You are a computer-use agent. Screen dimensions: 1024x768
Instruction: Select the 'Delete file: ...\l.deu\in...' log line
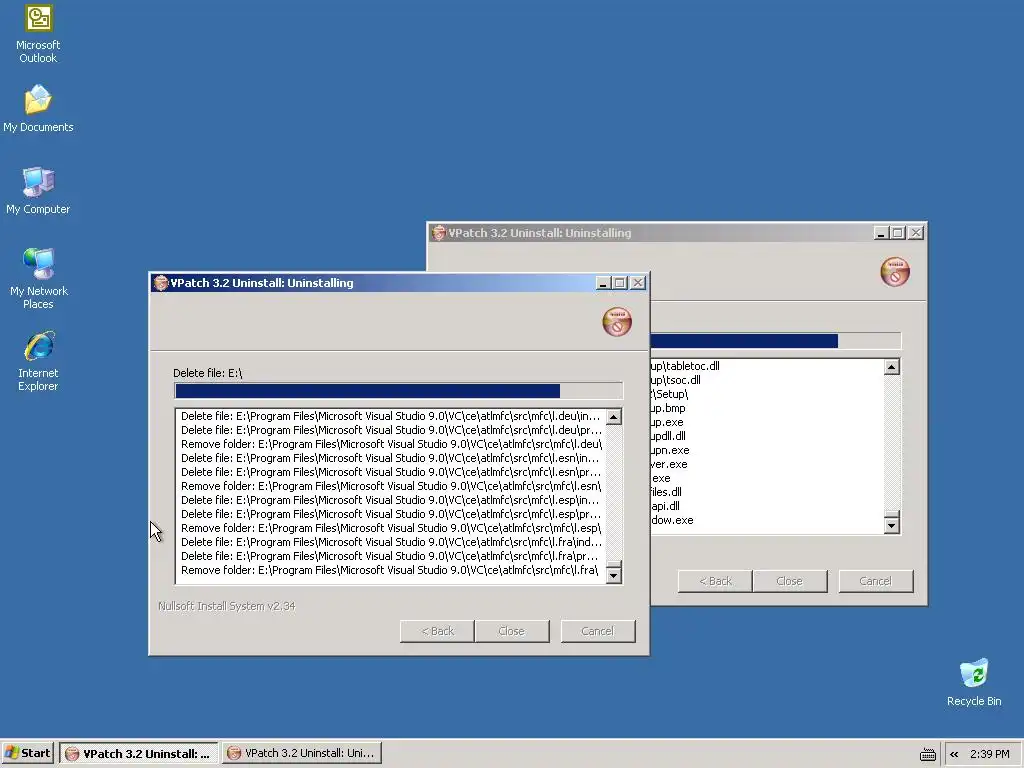[391, 416]
